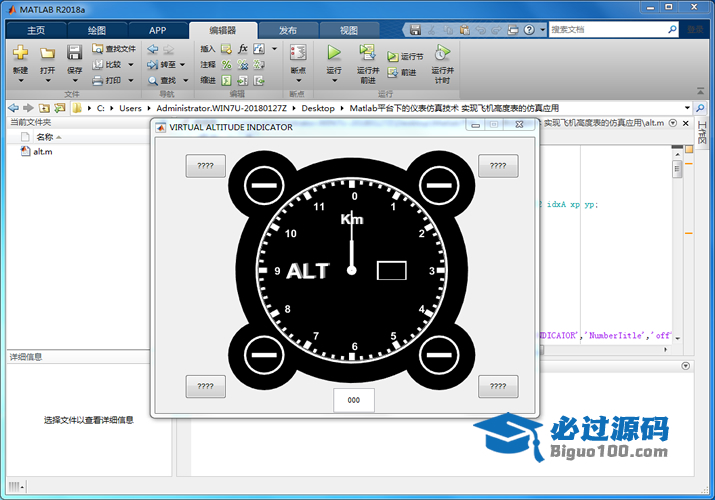
Task: Click Run and Advance (运行并前进) icon
Action: pos(368,52)
